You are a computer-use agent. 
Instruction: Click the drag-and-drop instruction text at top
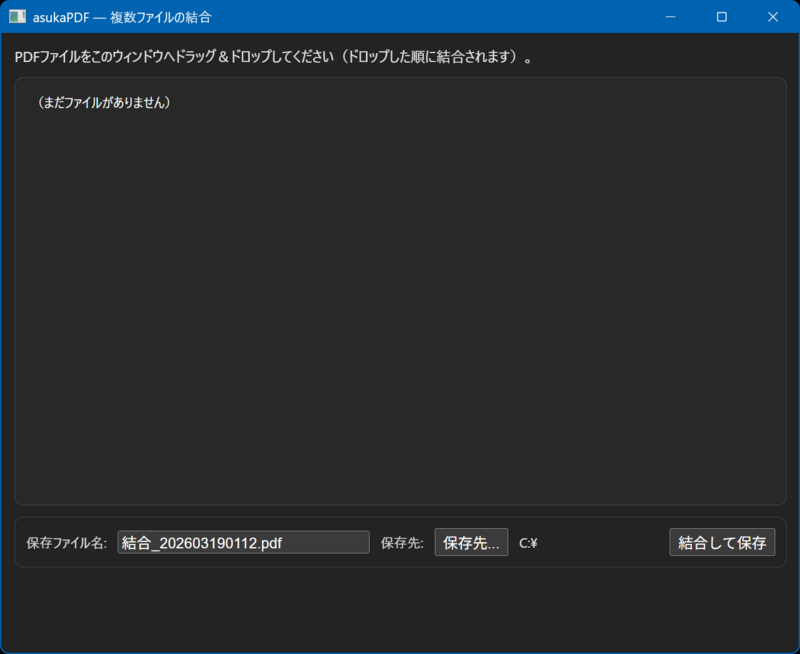click(270, 57)
